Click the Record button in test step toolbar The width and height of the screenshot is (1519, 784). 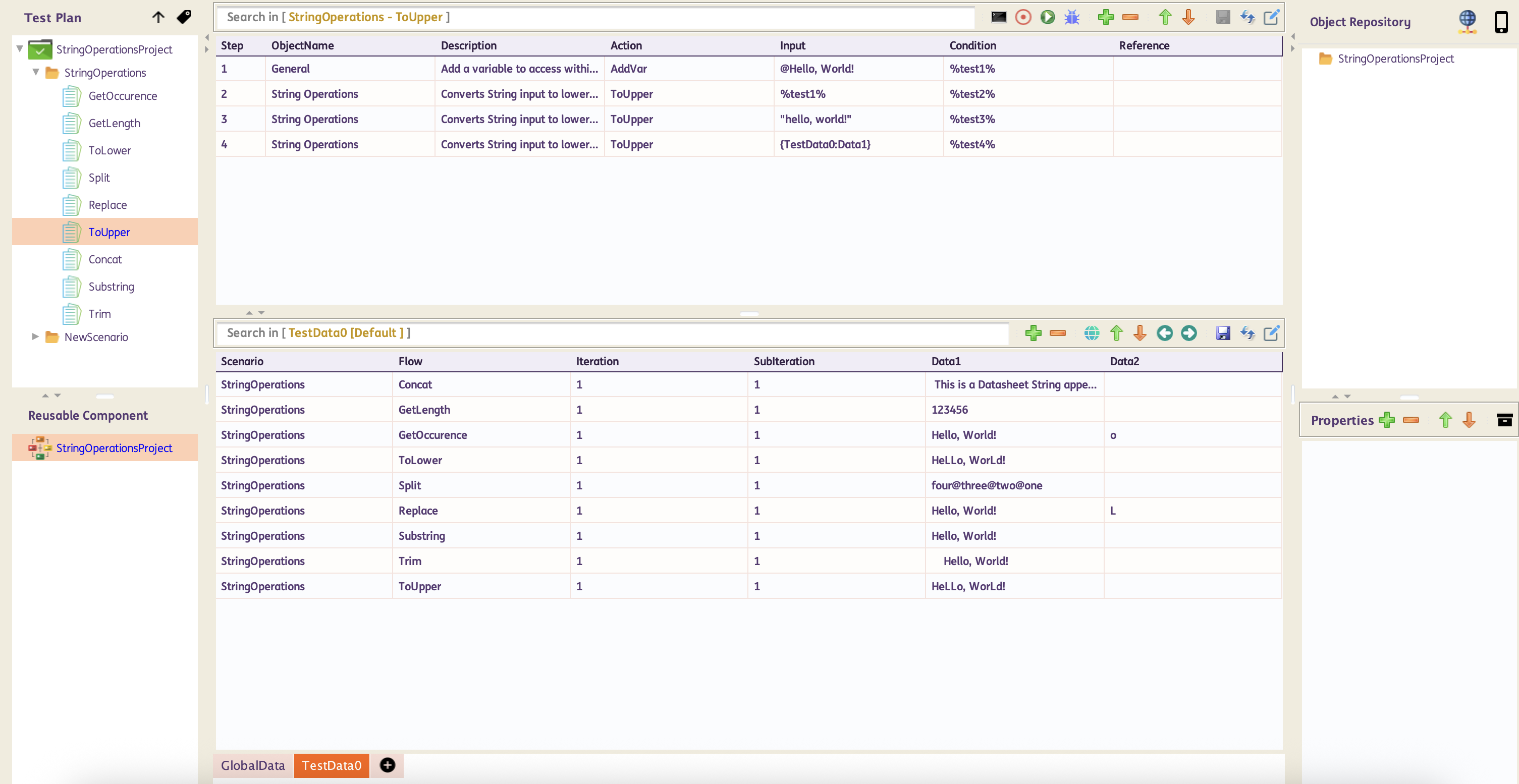click(x=1023, y=17)
